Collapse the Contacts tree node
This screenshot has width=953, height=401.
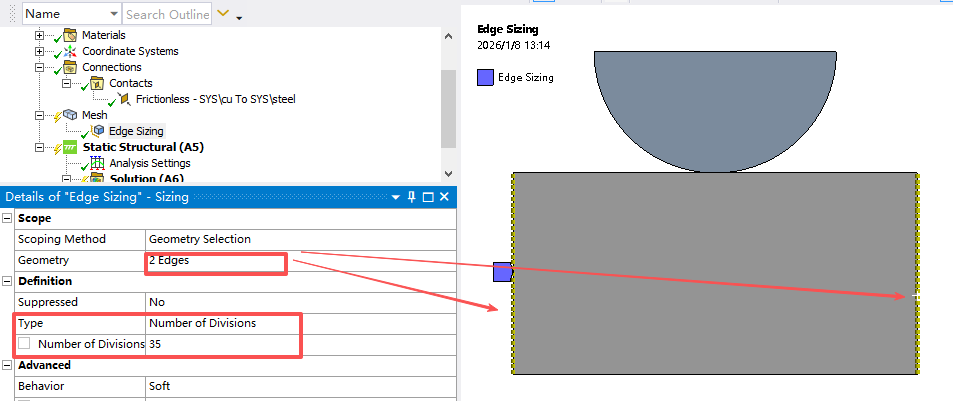(67, 83)
